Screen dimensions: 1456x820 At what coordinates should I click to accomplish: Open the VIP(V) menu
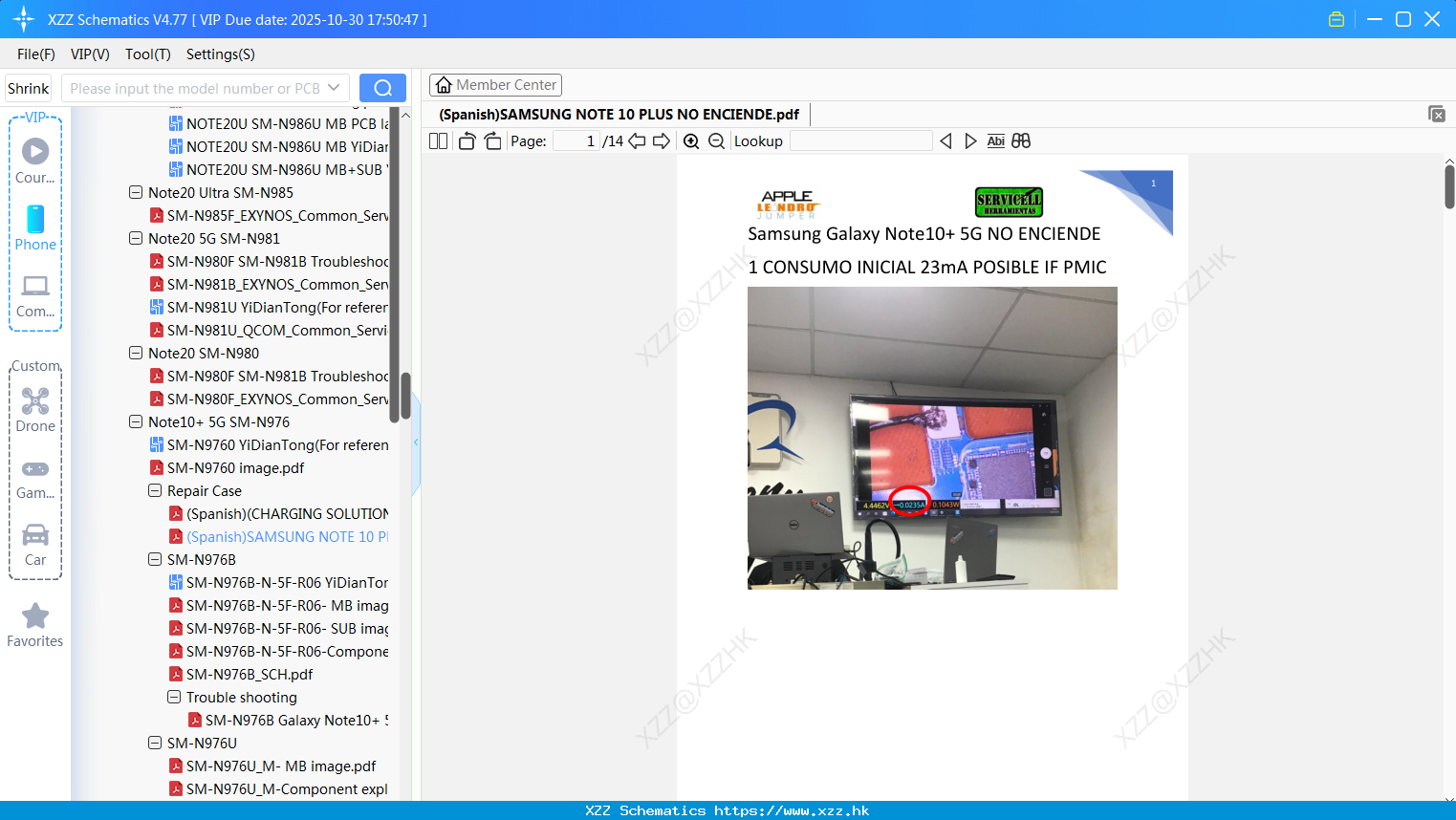90,54
